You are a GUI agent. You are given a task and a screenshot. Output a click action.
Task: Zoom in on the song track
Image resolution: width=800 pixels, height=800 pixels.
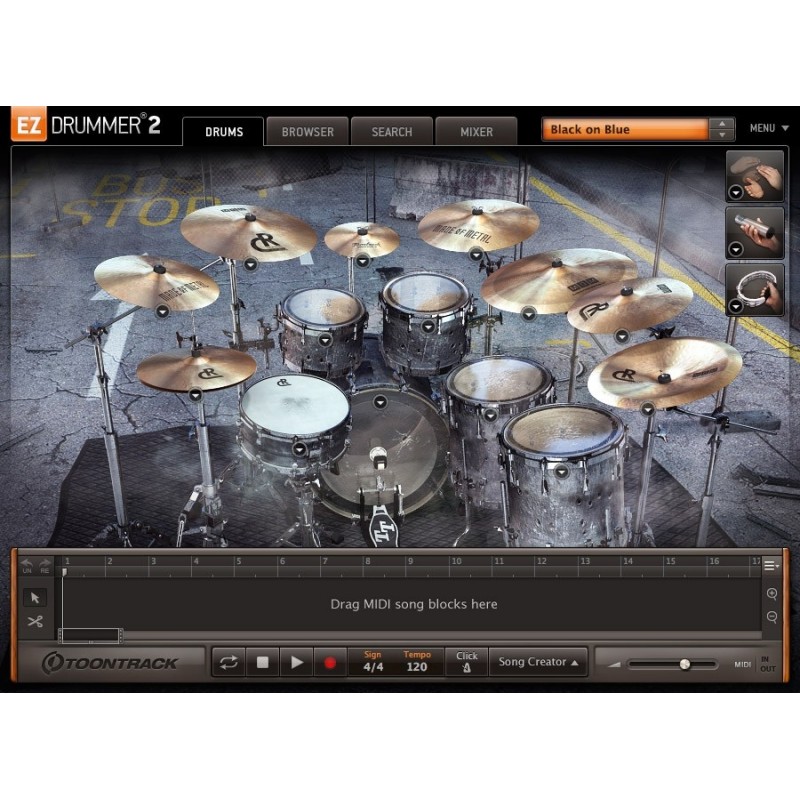coord(772,593)
